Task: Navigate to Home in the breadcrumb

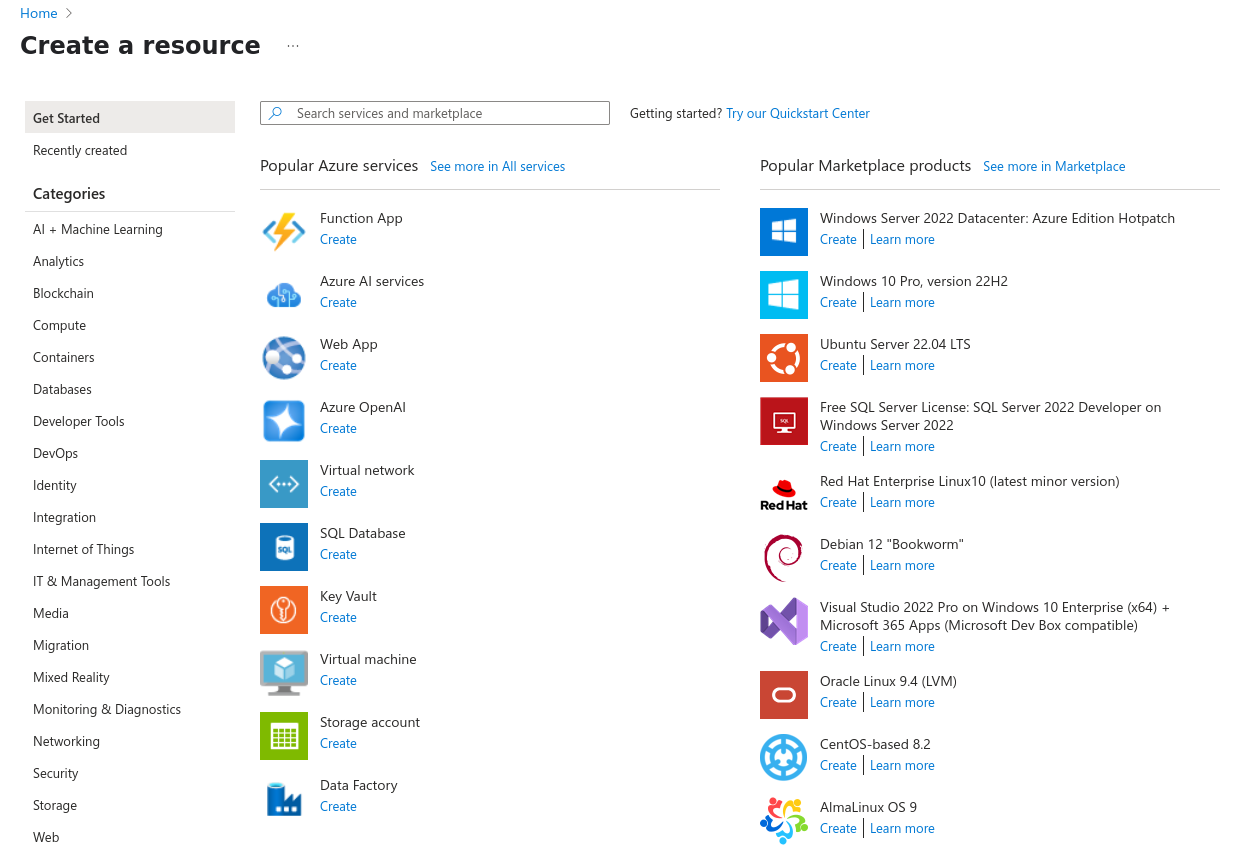Action: (39, 14)
